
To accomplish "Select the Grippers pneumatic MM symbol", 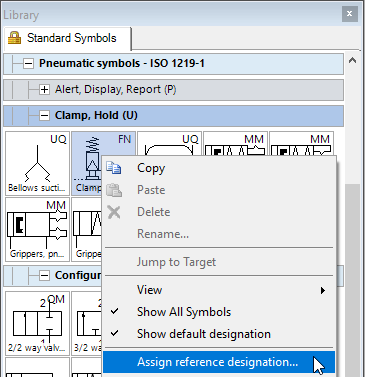I will tap(37, 229).
